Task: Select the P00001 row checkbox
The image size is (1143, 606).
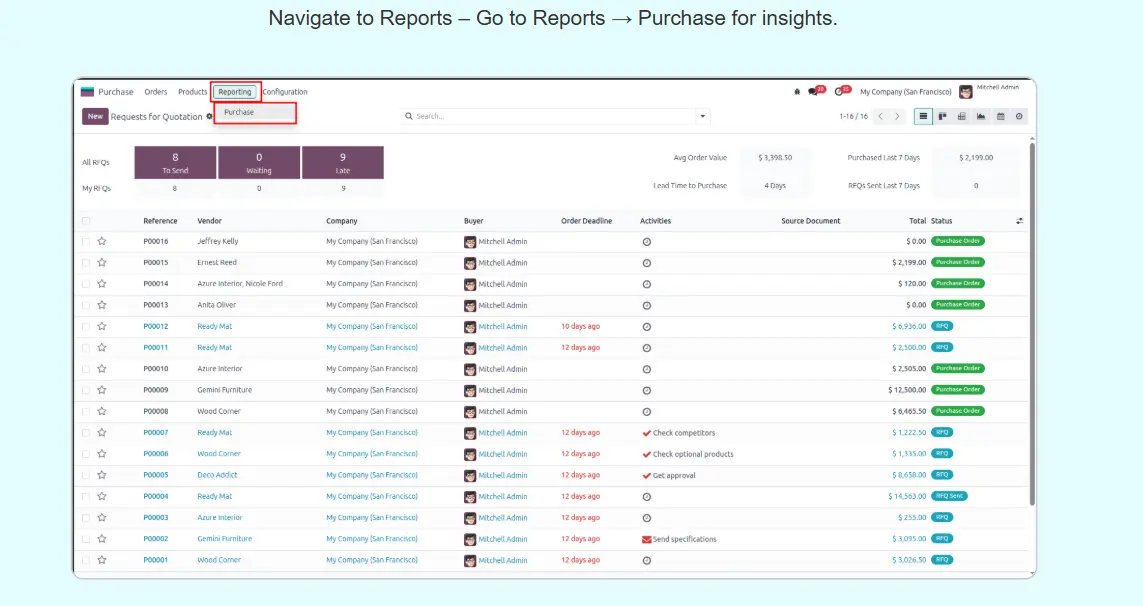Action: coord(86,560)
